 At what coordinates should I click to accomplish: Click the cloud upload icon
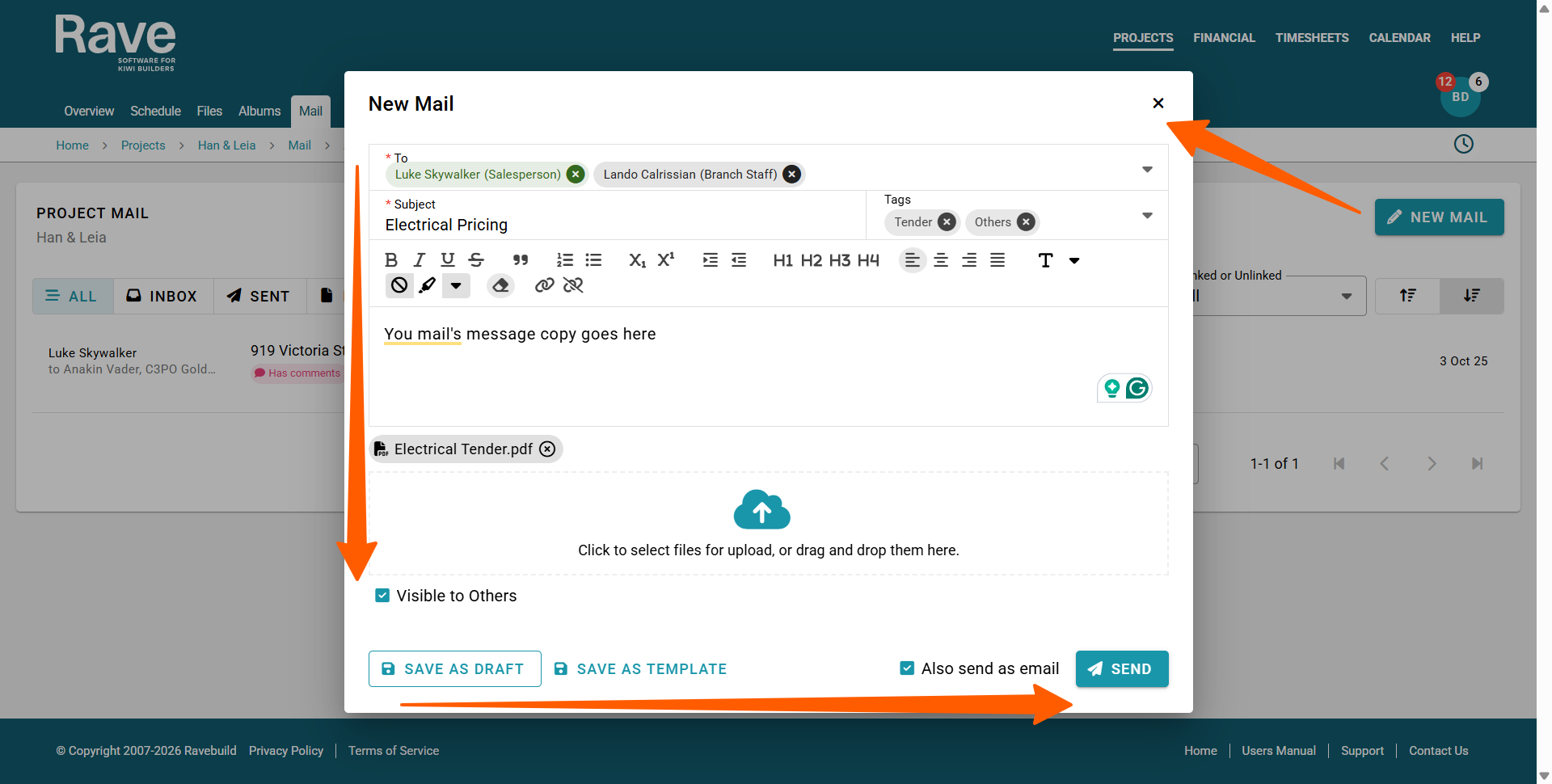tap(761, 510)
